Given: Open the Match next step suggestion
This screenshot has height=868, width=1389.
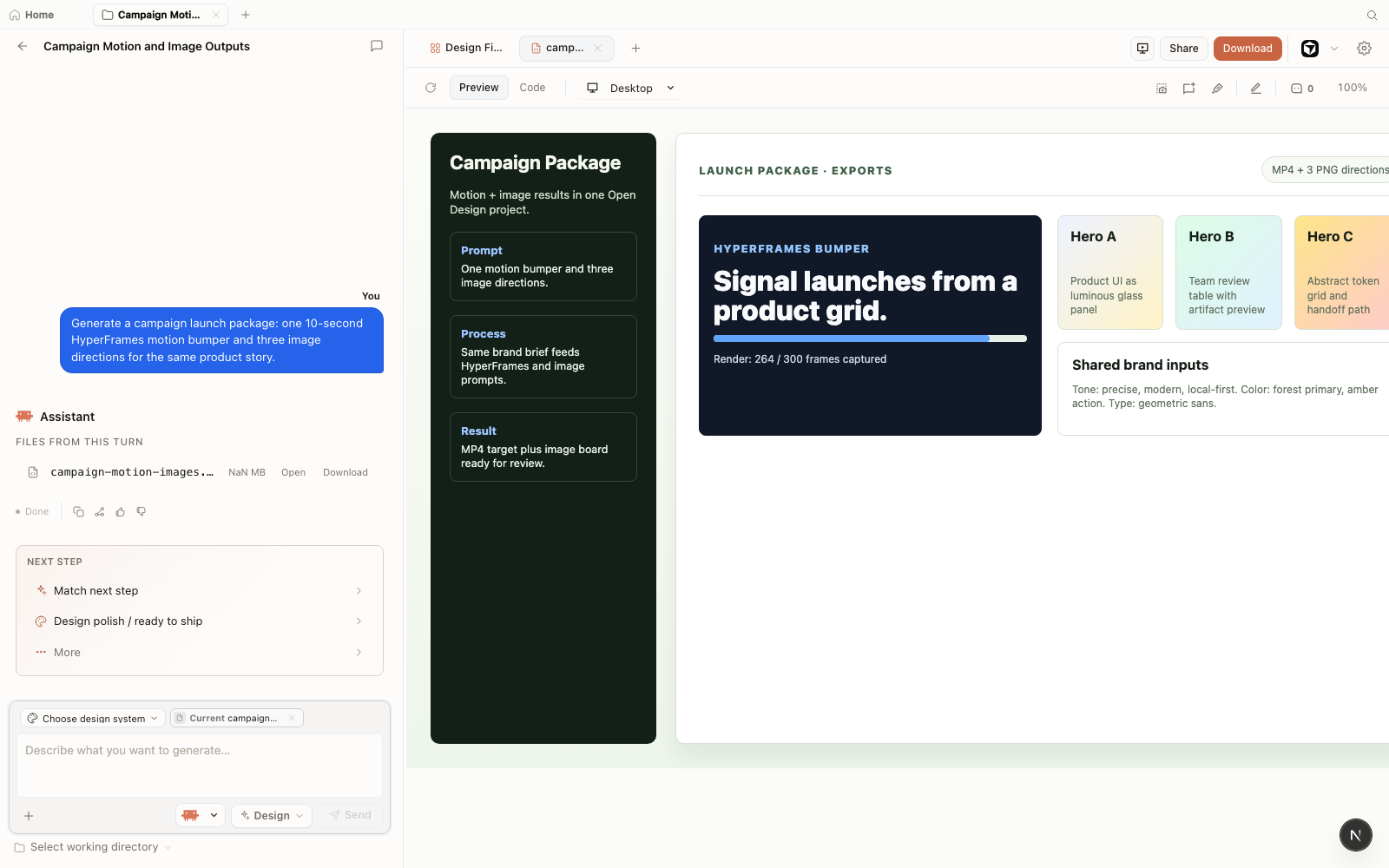Looking at the screenshot, I should [200, 590].
